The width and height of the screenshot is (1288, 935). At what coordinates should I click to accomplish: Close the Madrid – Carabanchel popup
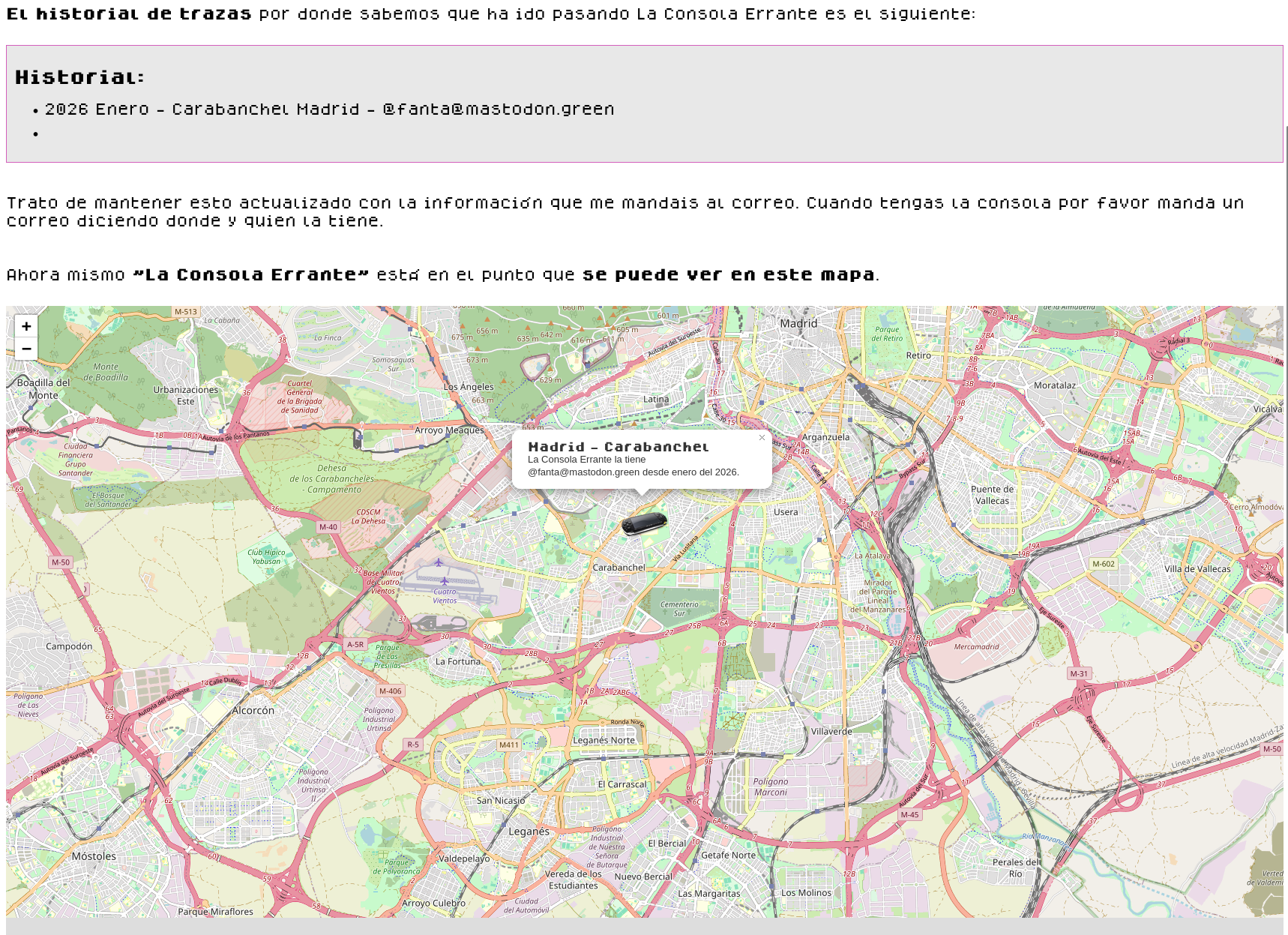(762, 438)
